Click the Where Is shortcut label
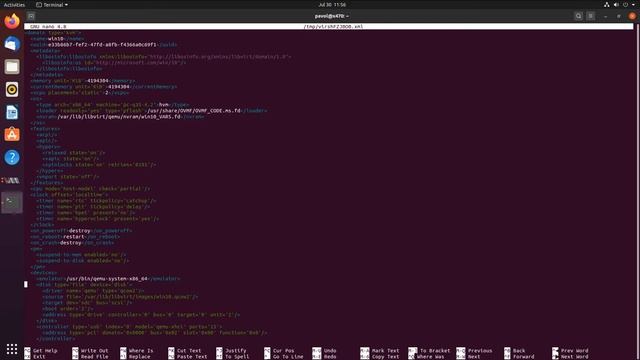Image resolution: width=640 pixels, height=360 pixels. (141, 351)
